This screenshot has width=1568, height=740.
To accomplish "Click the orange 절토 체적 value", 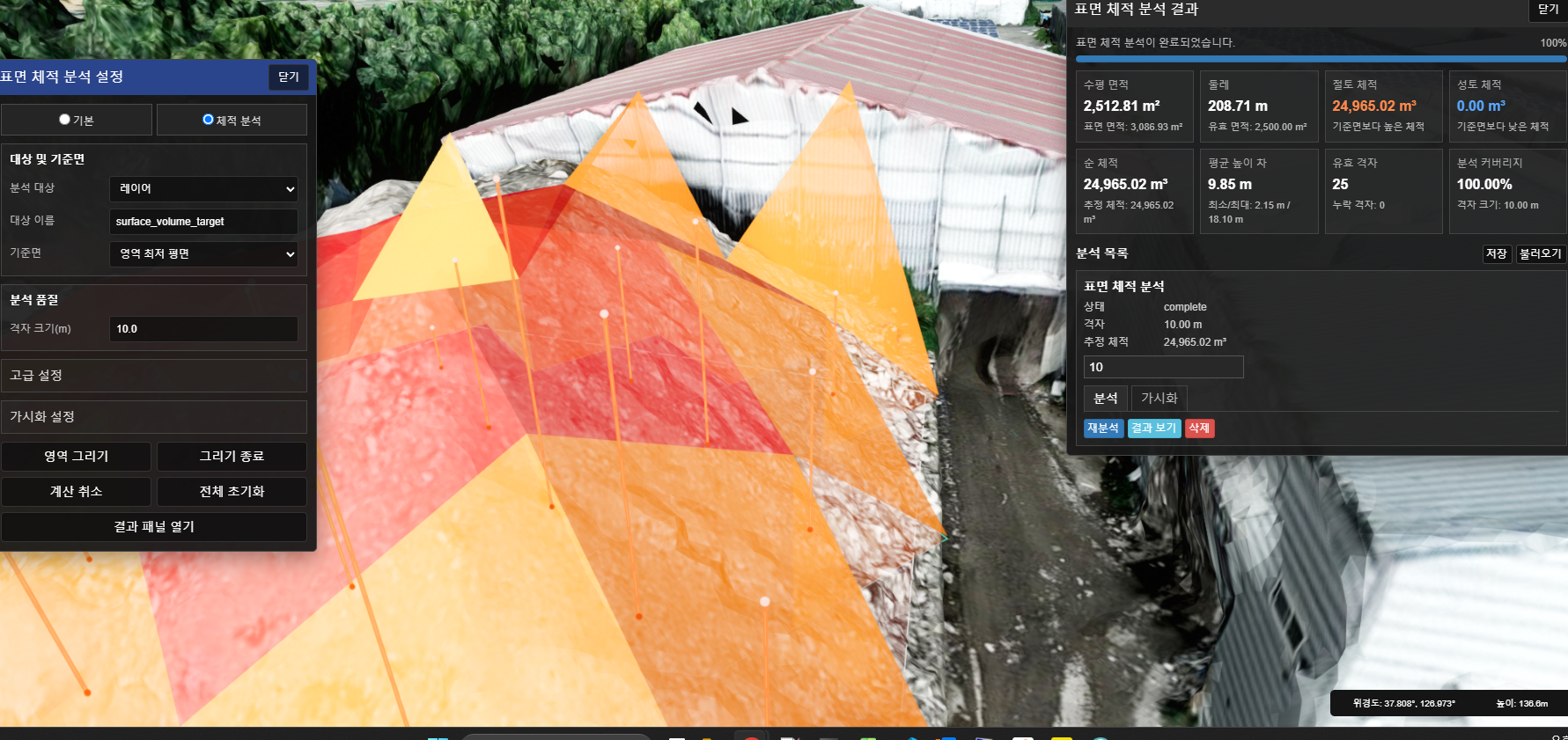I will [x=1374, y=106].
